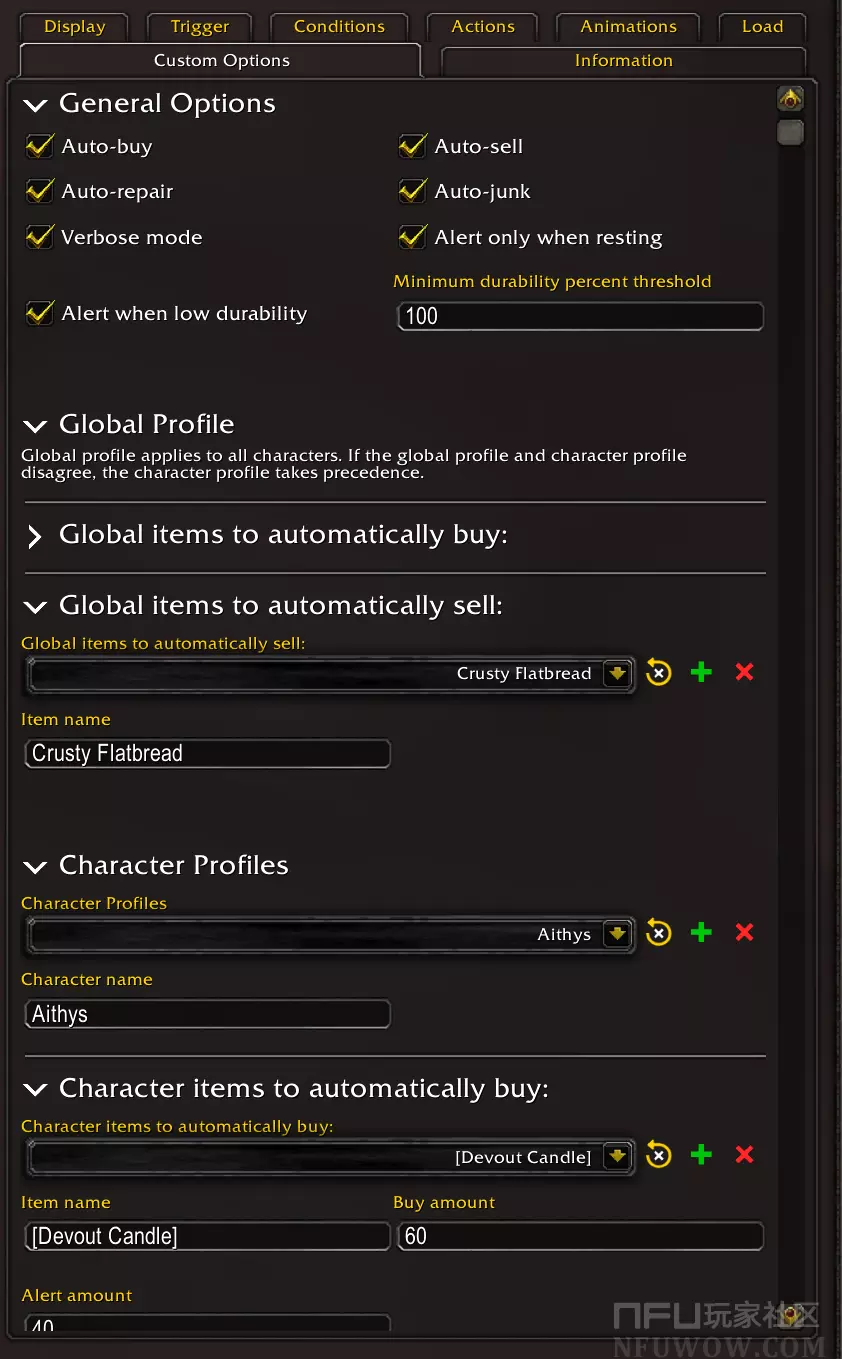This screenshot has width=842, height=1359.
Task: Delete the Devout Candle buy entry
Action: click(744, 1156)
